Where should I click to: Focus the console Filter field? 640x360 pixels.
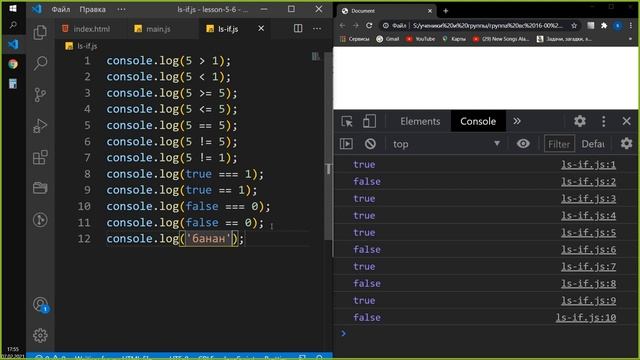559,144
